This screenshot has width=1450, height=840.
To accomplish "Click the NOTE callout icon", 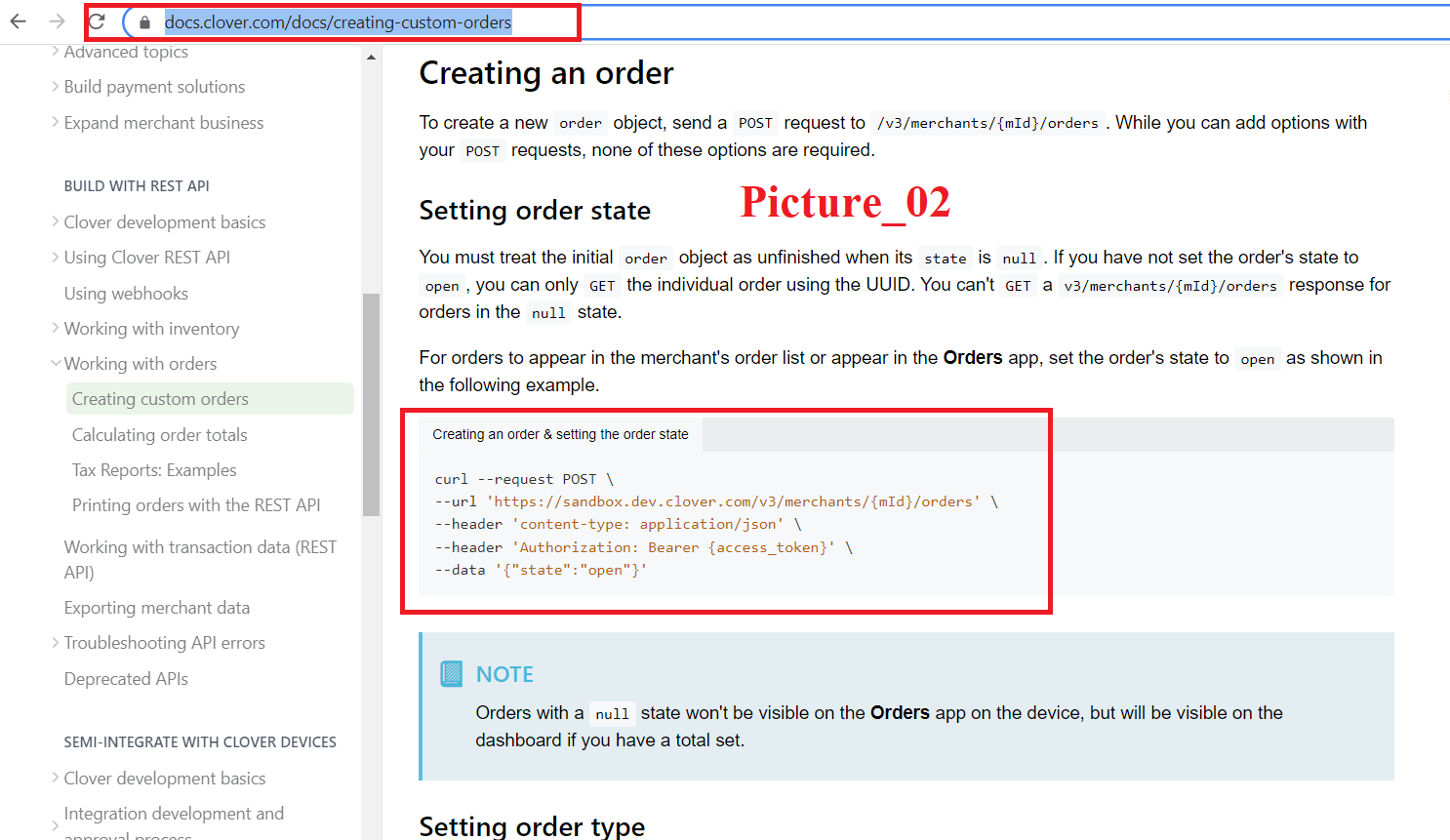I will click(451, 674).
